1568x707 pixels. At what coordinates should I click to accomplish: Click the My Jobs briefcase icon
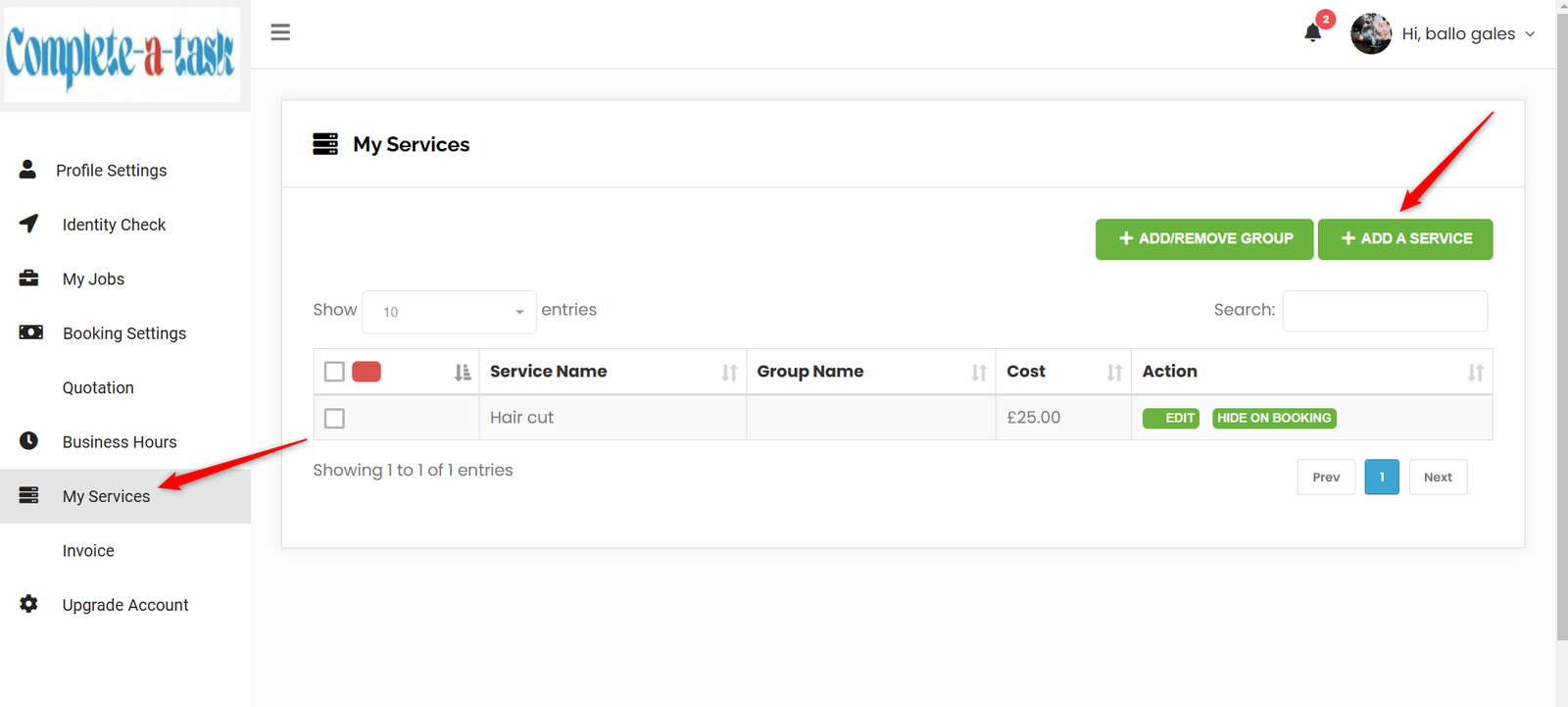point(29,278)
